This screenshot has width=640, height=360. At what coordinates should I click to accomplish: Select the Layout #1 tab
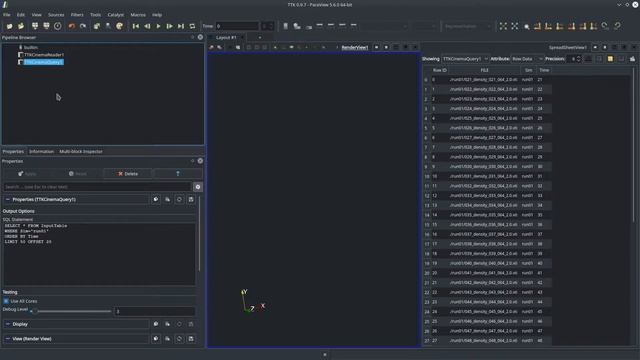pos(226,38)
